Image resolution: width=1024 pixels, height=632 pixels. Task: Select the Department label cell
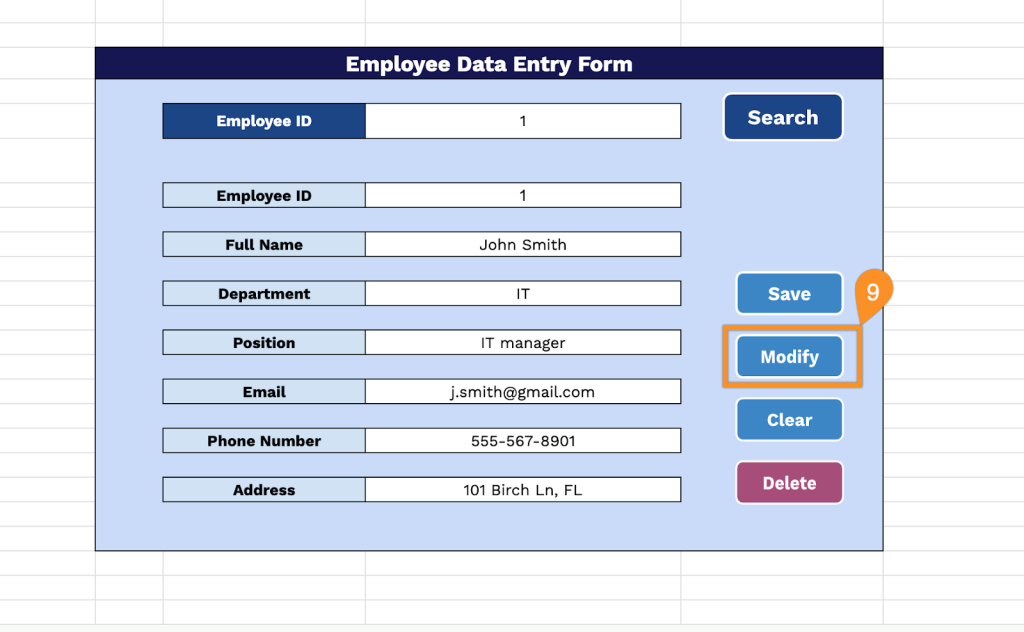click(x=264, y=294)
